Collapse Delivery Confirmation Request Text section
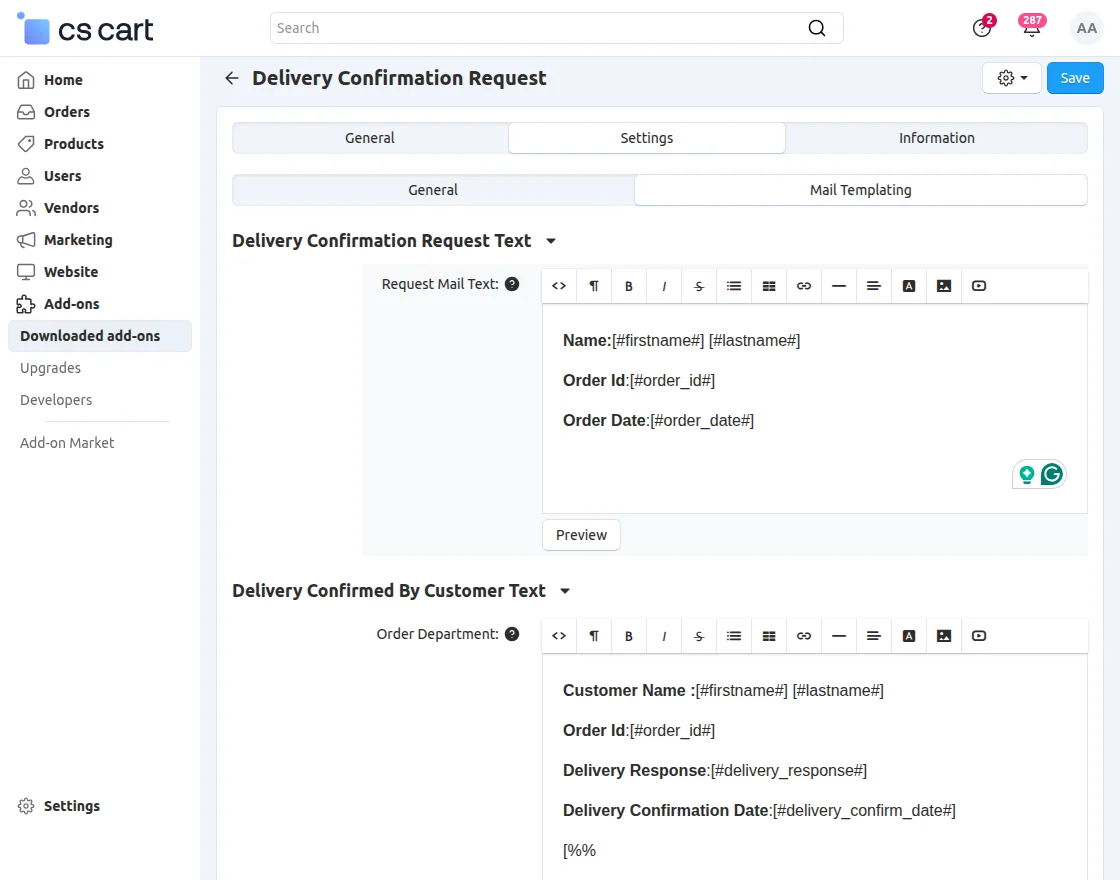 551,241
